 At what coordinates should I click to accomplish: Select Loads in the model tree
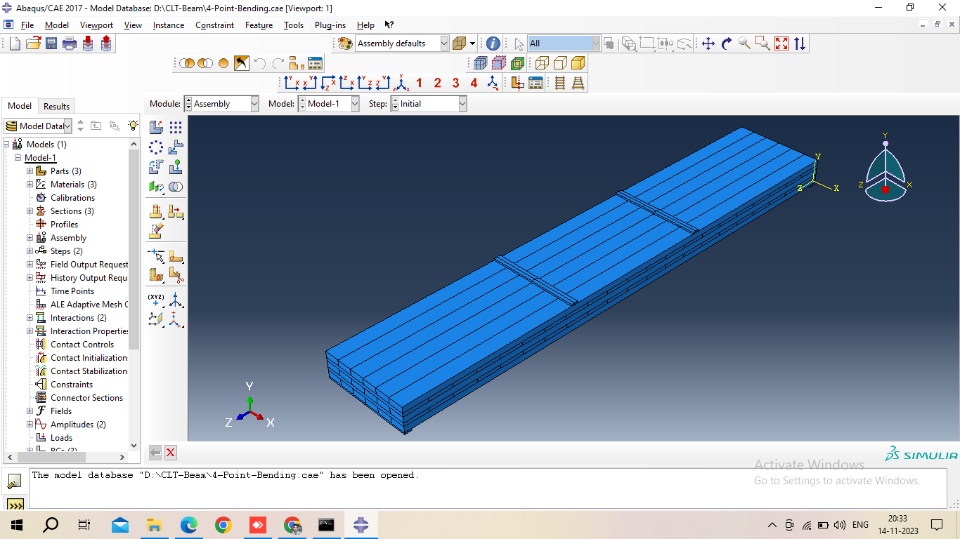pos(61,438)
